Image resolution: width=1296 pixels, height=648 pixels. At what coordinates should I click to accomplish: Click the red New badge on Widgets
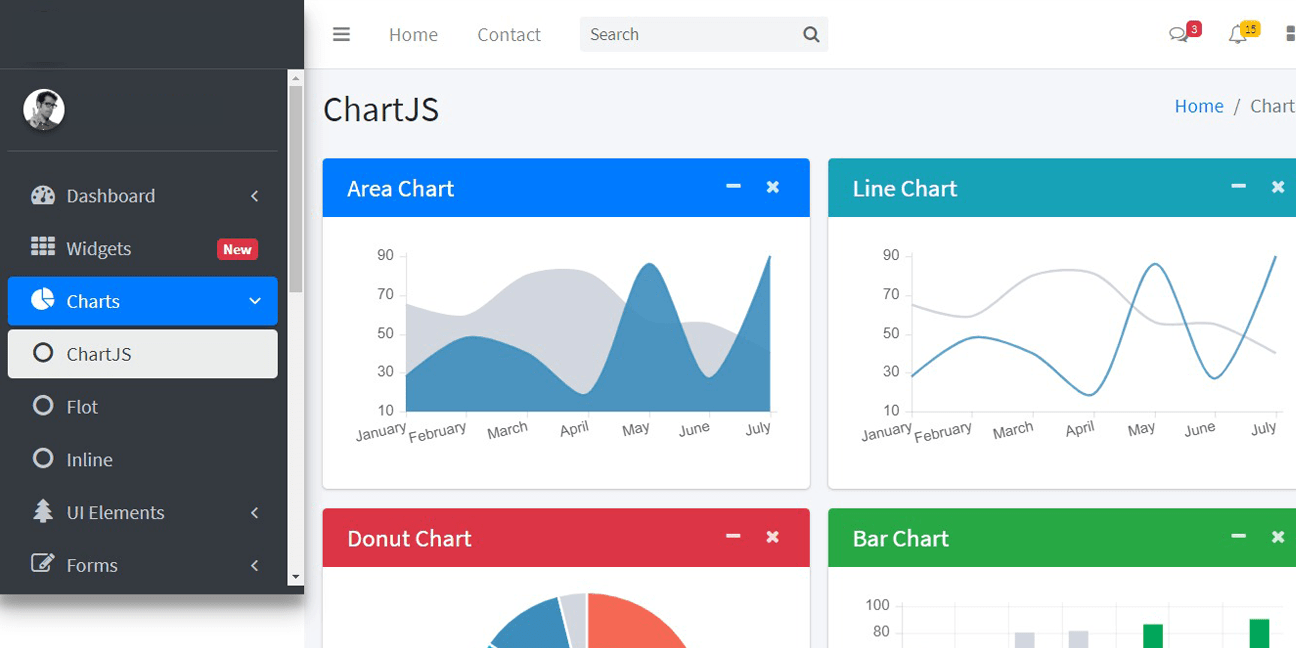(237, 249)
